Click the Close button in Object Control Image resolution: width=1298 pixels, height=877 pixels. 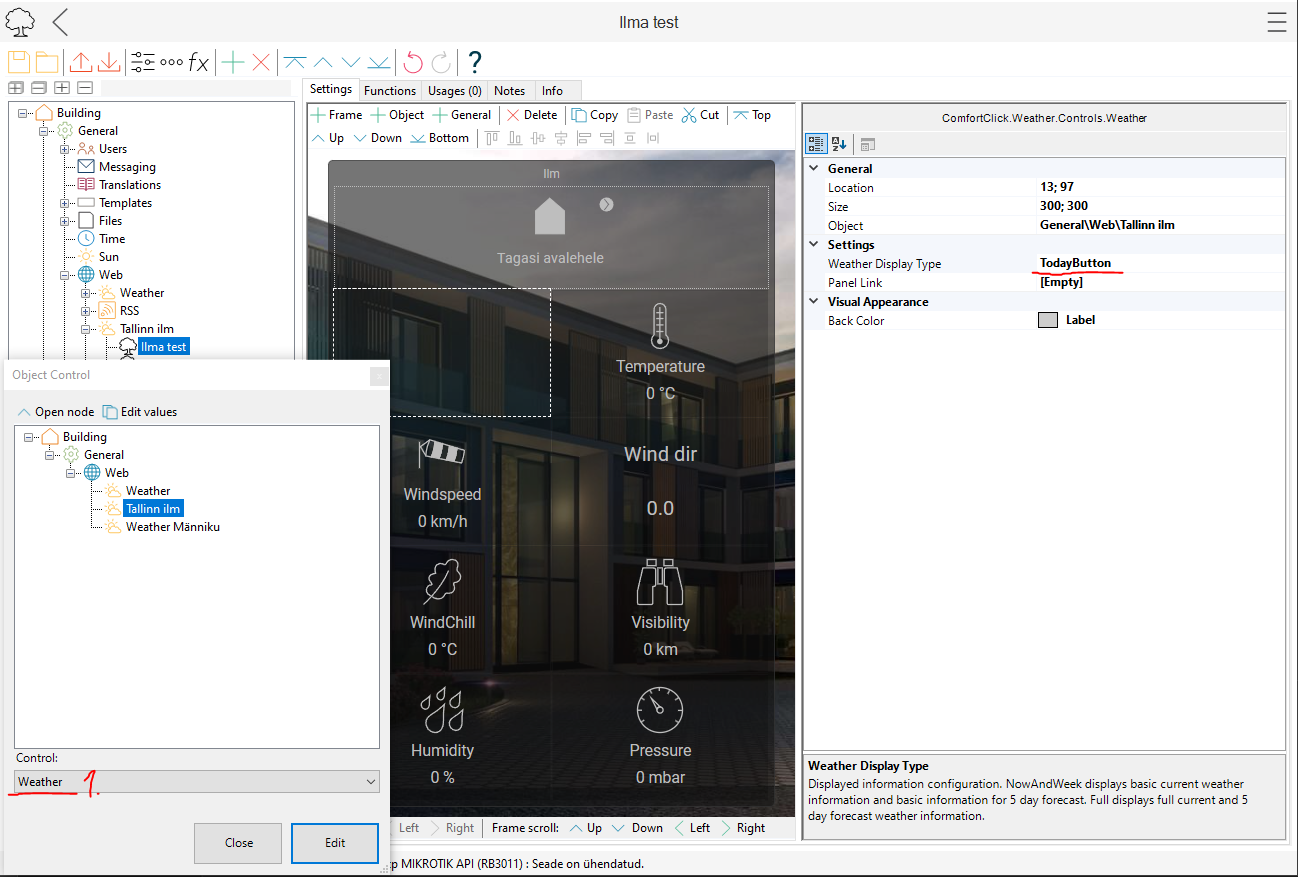click(239, 843)
